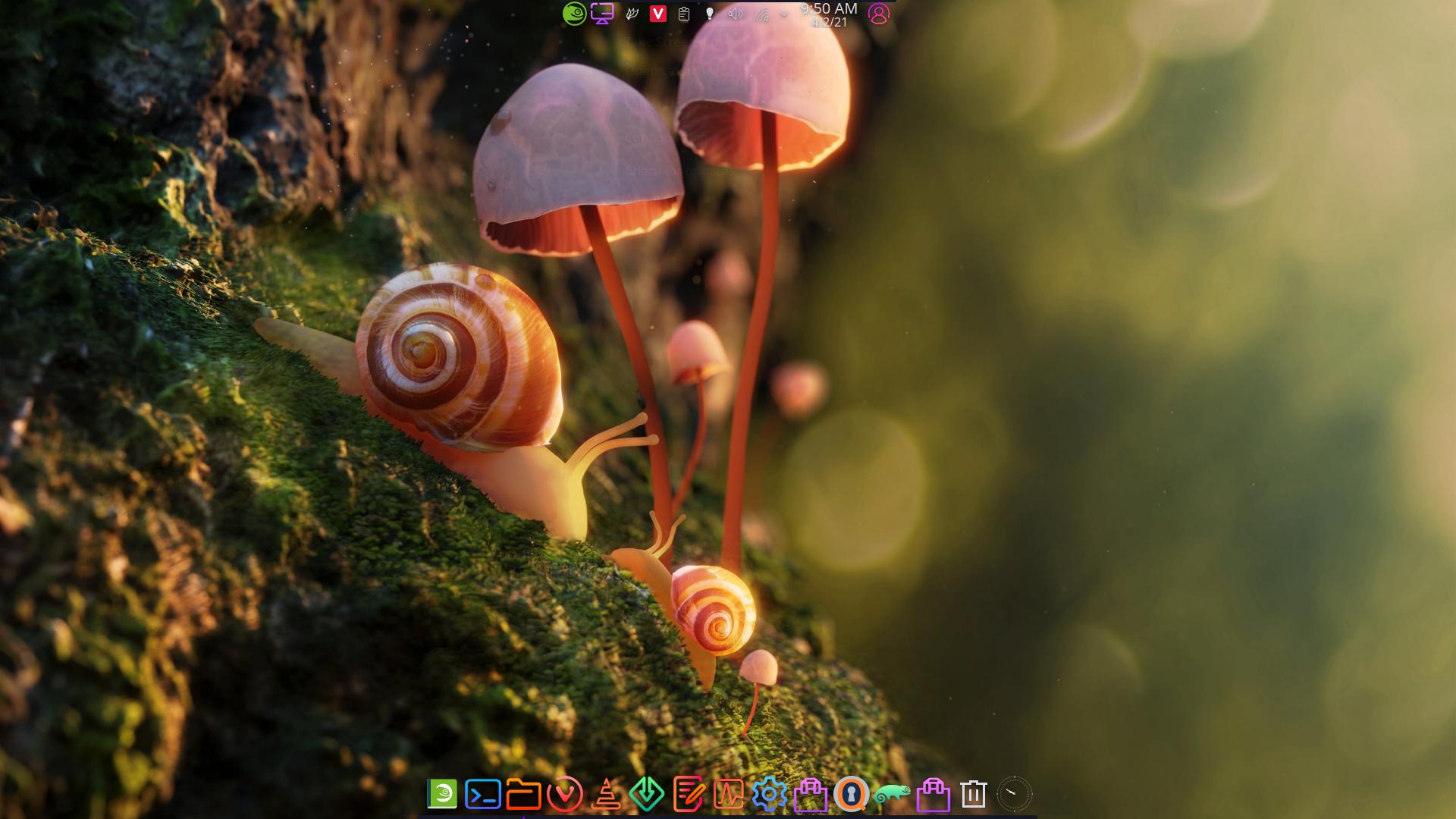Open the Trash icon in dock
This screenshot has width=1456, height=819.
(x=974, y=794)
